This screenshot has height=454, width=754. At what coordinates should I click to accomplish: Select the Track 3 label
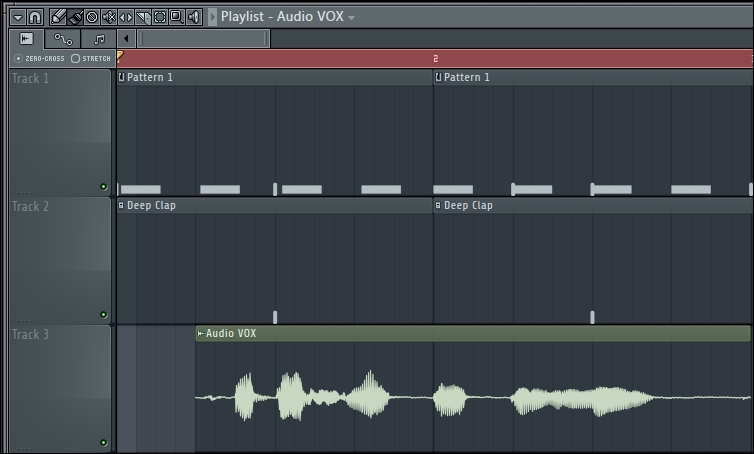[x=30, y=334]
